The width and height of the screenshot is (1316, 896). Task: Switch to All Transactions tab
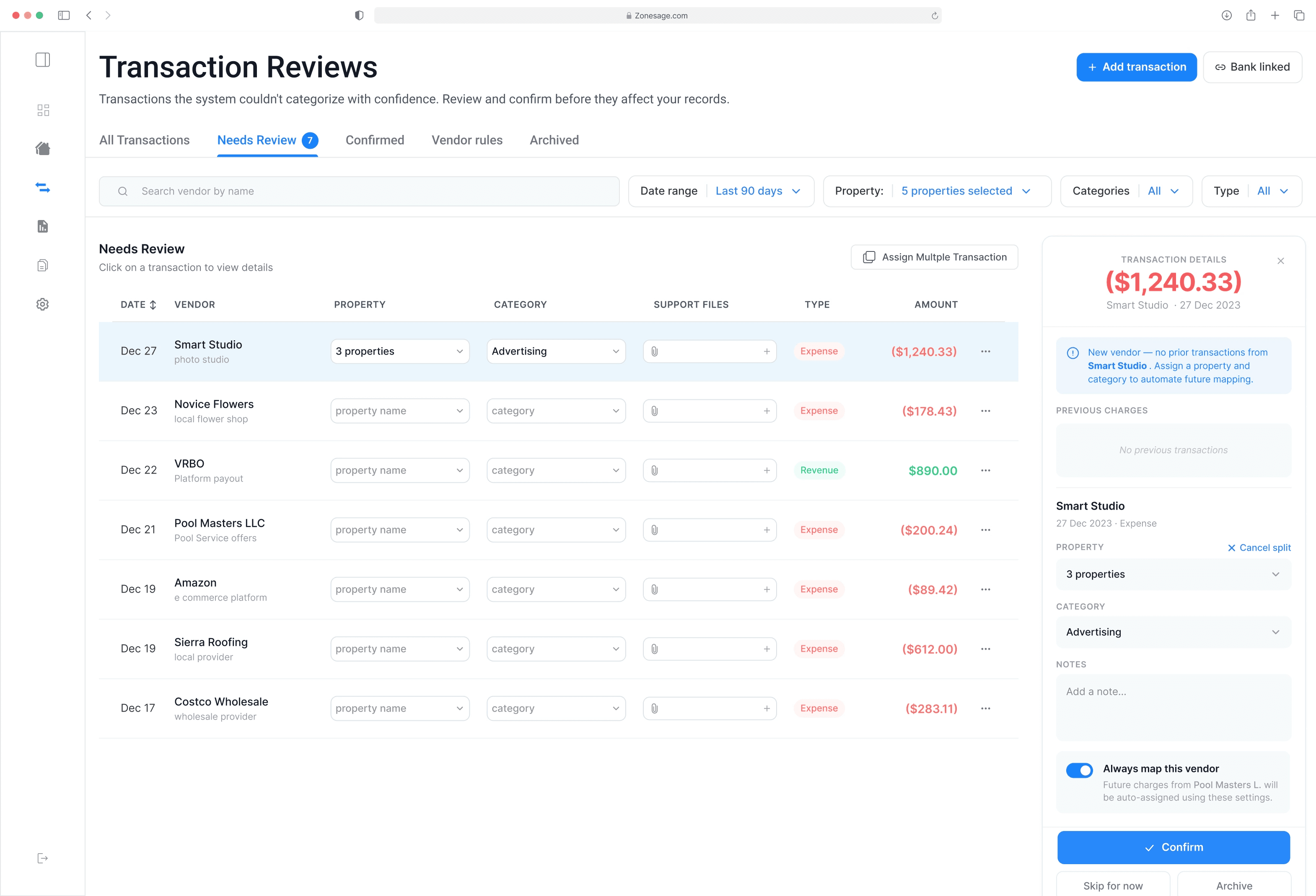145,140
